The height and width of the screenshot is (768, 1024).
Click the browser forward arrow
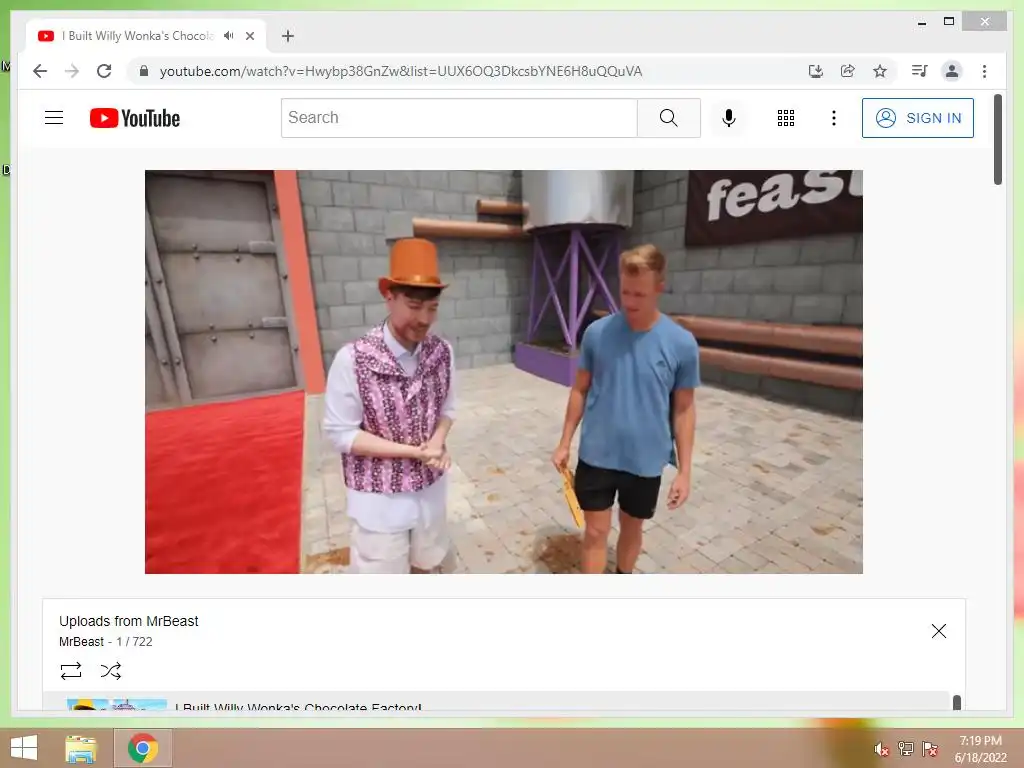(x=72, y=71)
